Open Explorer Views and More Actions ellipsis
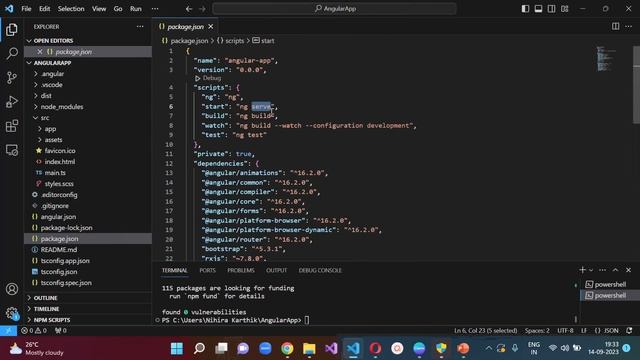 tap(140, 27)
